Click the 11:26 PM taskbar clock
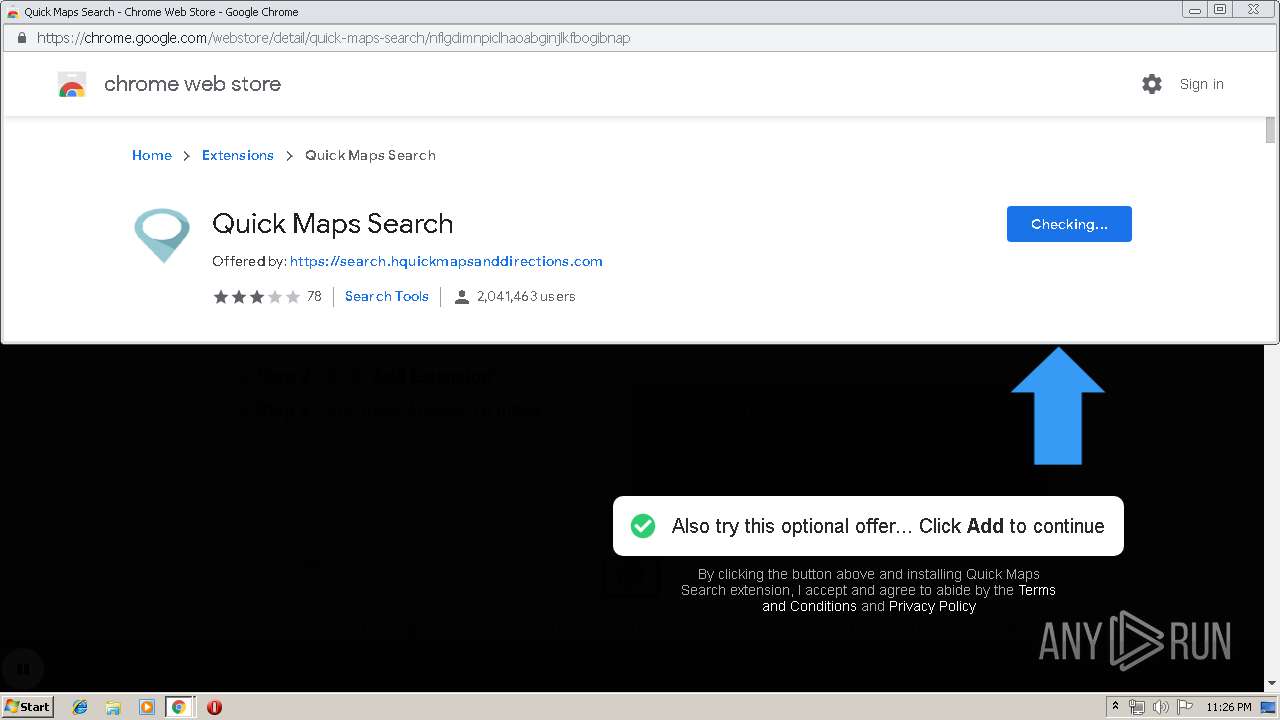This screenshot has width=1280, height=720. 1229,707
